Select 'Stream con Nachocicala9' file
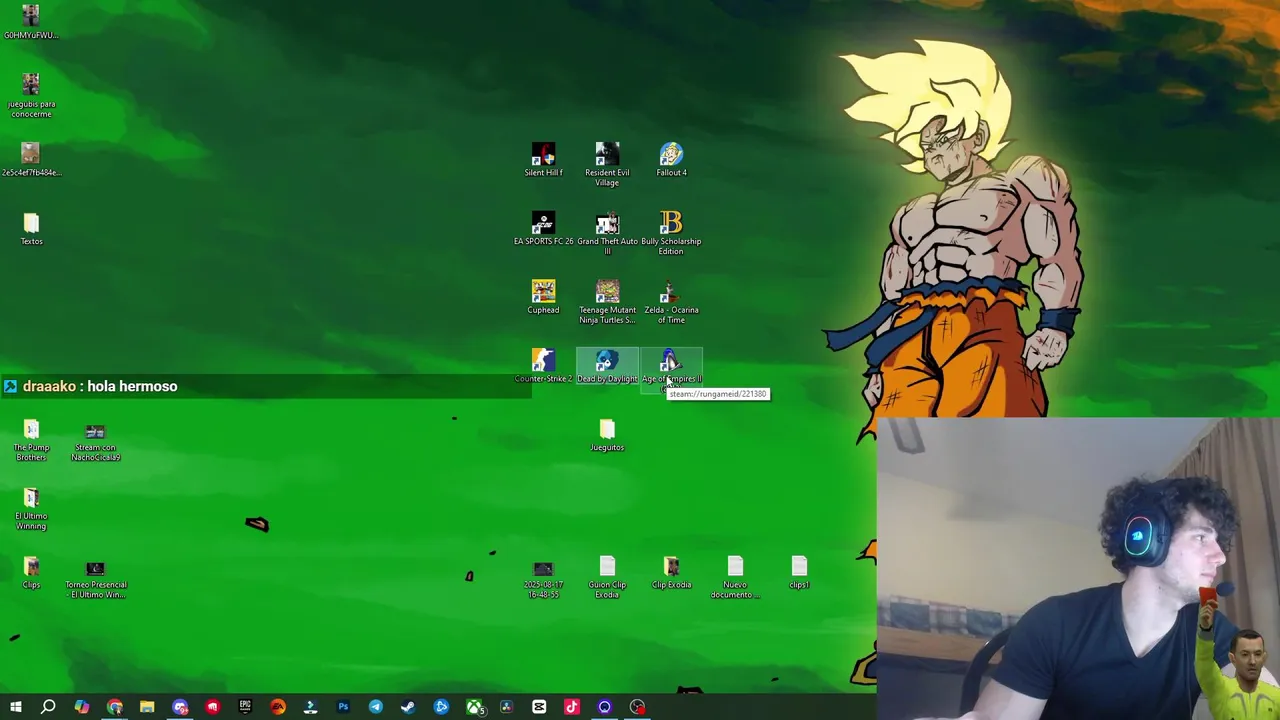1280x720 pixels. (95, 440)
